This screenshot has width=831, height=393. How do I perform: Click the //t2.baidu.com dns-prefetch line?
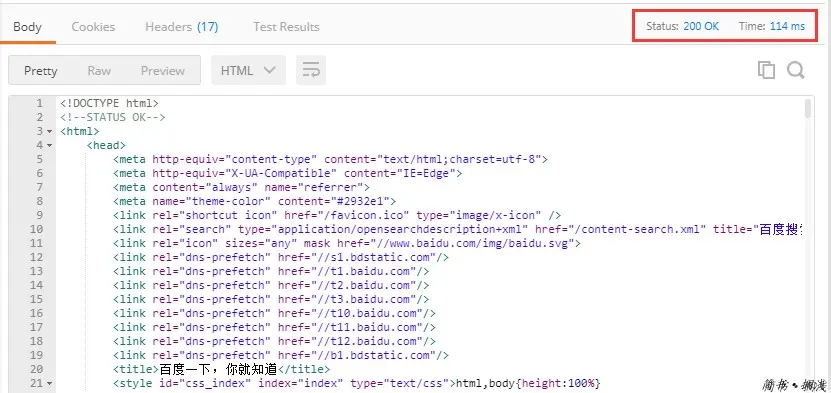pyautogui.click(x=271, y=285)
